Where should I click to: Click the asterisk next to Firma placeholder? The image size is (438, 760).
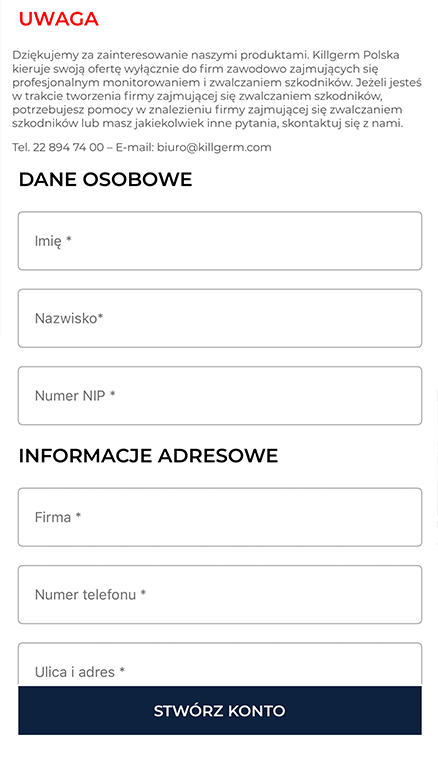(78, 515)
